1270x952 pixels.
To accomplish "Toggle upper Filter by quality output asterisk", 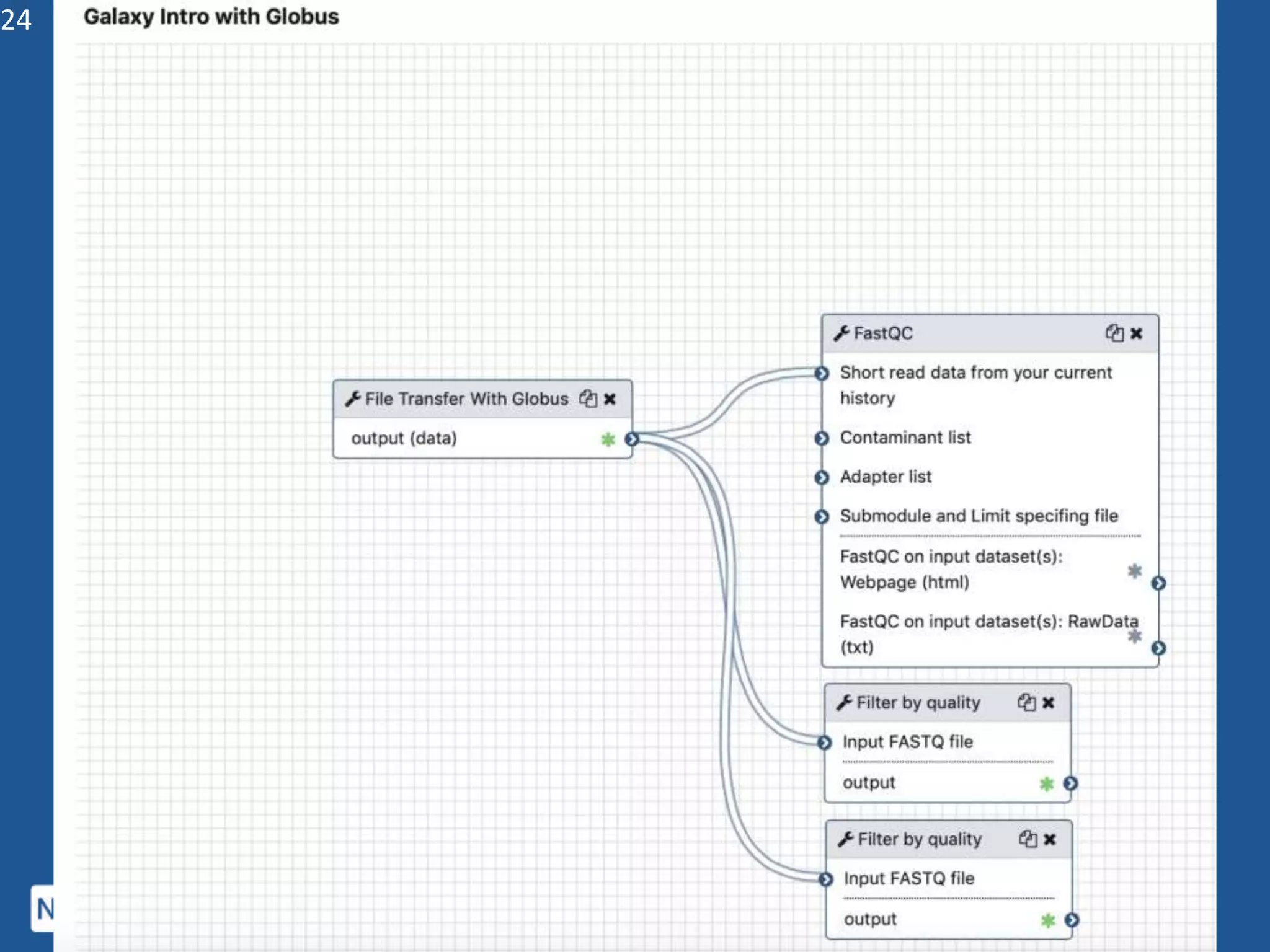I will 1047,784.
